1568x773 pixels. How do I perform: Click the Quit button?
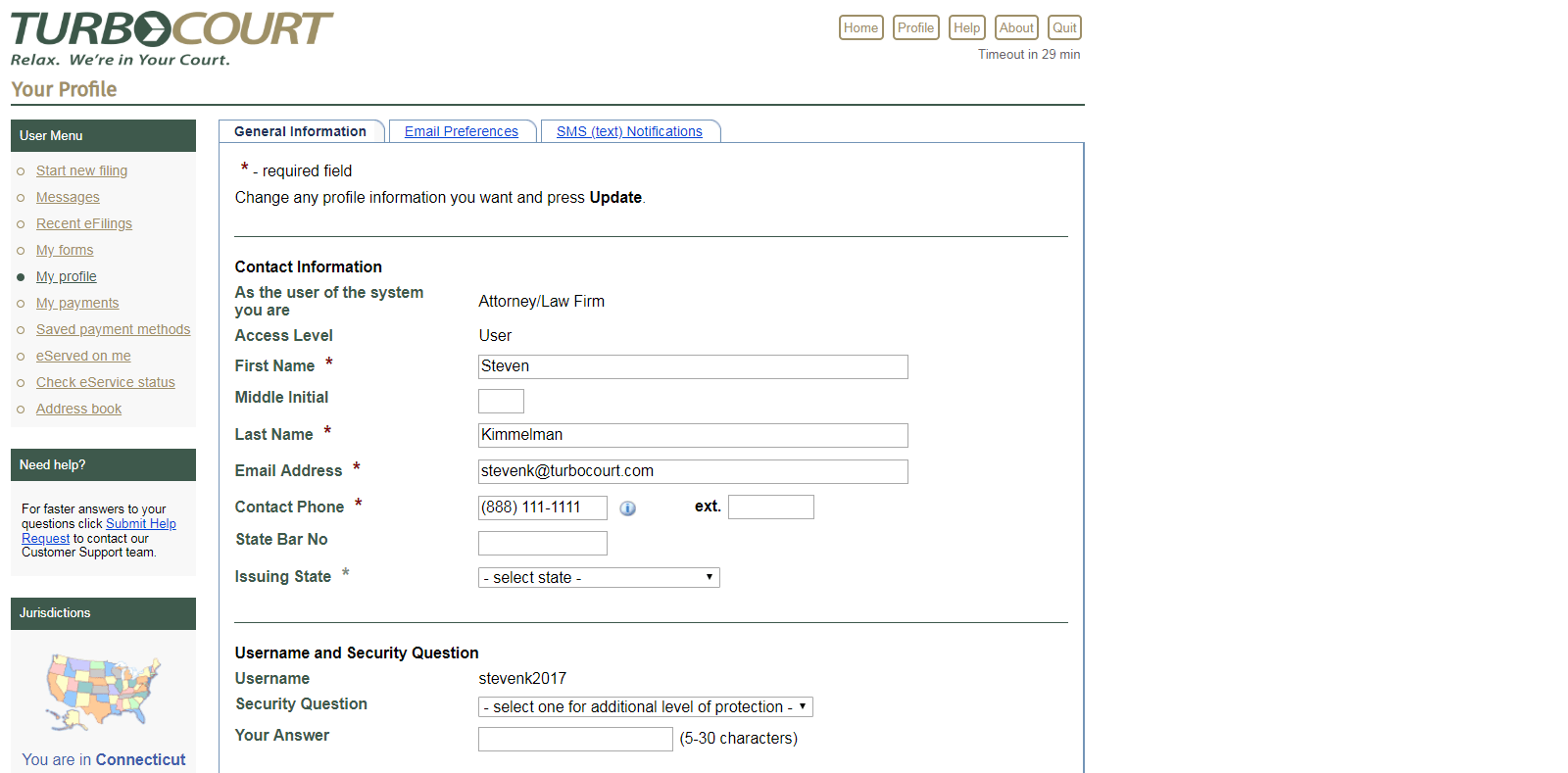click(1064, 27)
